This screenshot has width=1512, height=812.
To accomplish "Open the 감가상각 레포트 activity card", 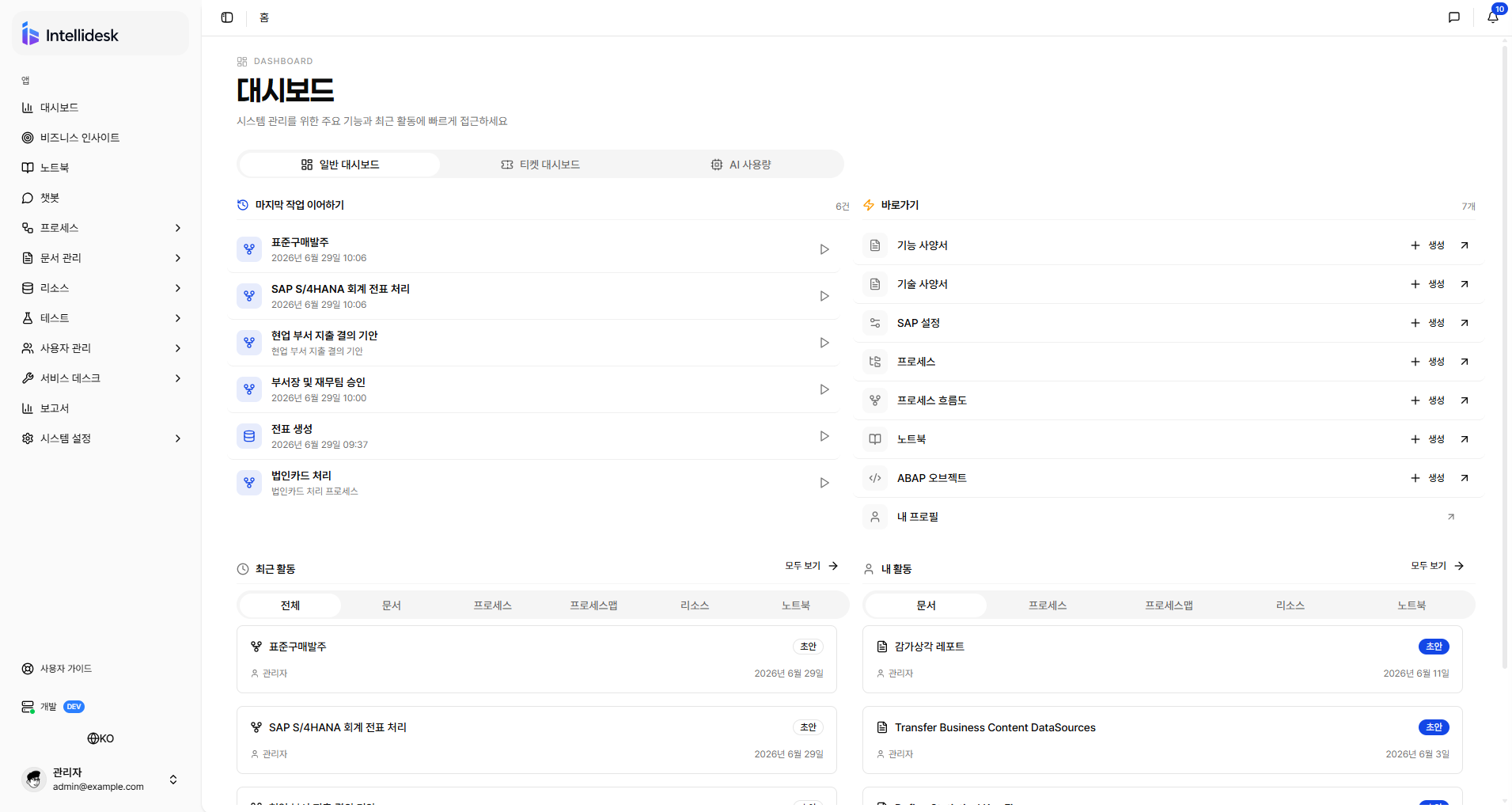I will (1162, 659).
